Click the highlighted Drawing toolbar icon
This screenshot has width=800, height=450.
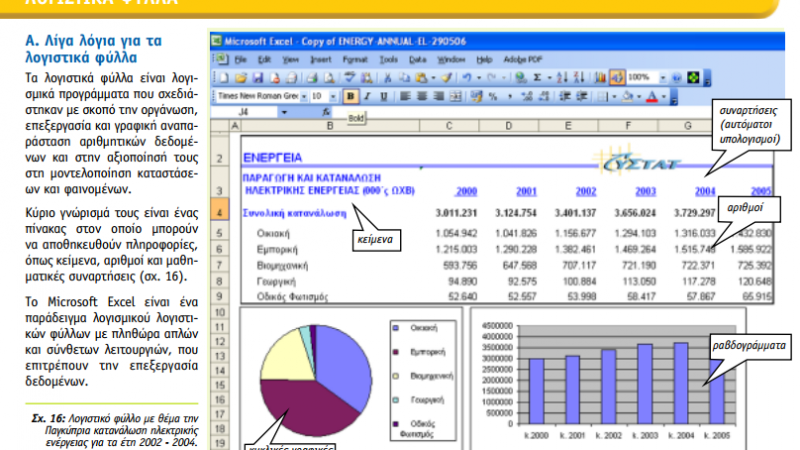617,78
